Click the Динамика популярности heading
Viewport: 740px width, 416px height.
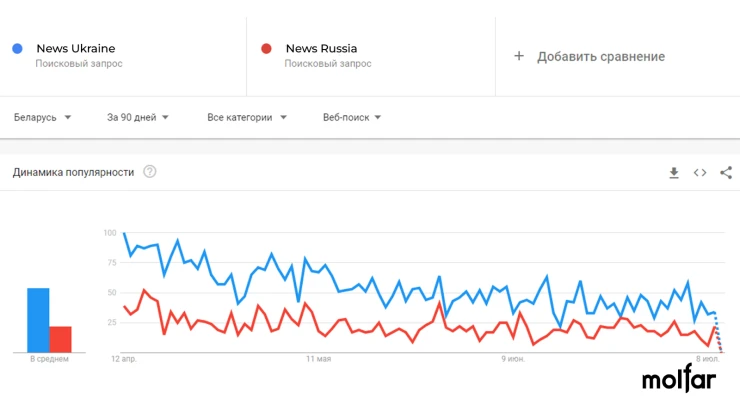coord(73,172)
